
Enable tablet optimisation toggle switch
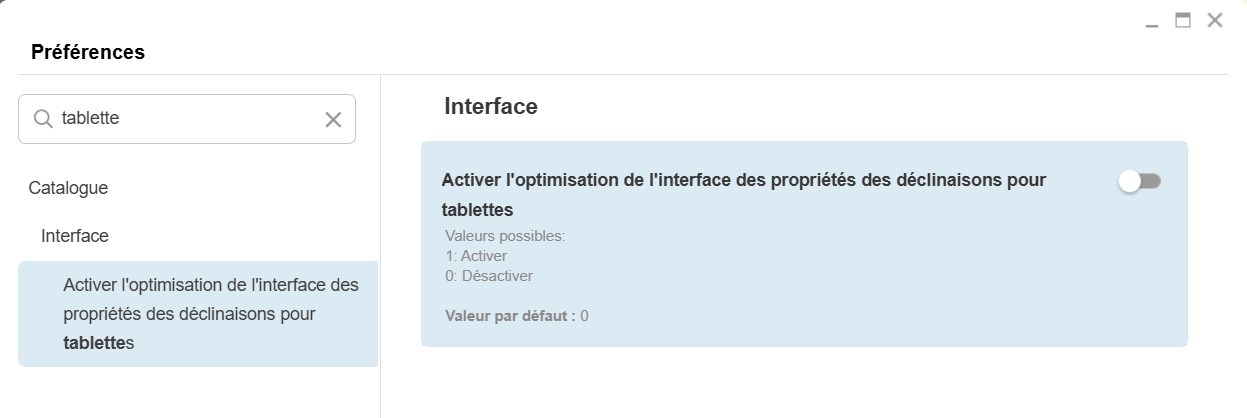tap(1139, 181)
